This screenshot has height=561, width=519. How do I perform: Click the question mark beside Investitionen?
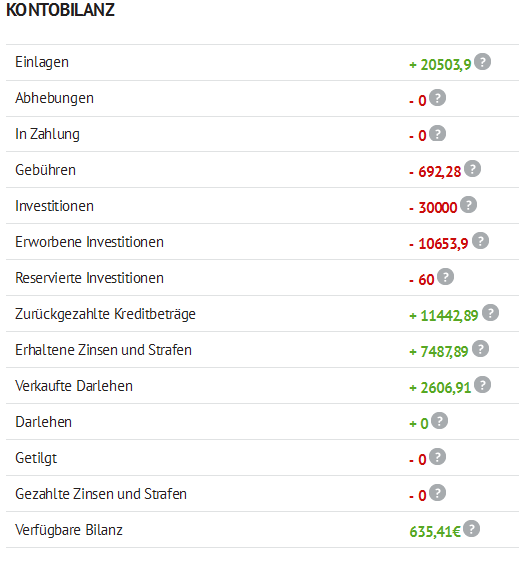(x=468, y=205)
